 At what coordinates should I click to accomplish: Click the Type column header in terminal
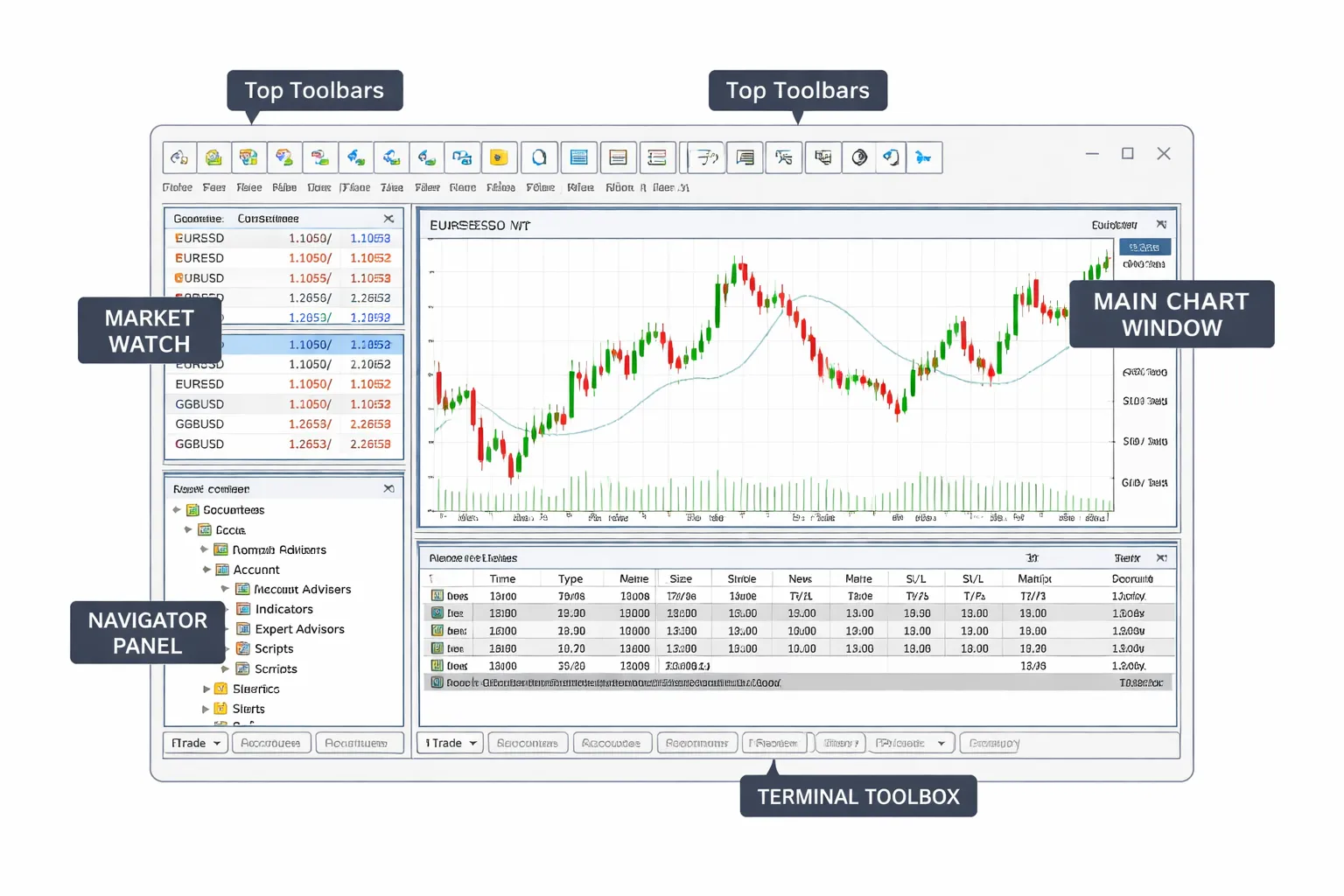(x=570, y=579)
